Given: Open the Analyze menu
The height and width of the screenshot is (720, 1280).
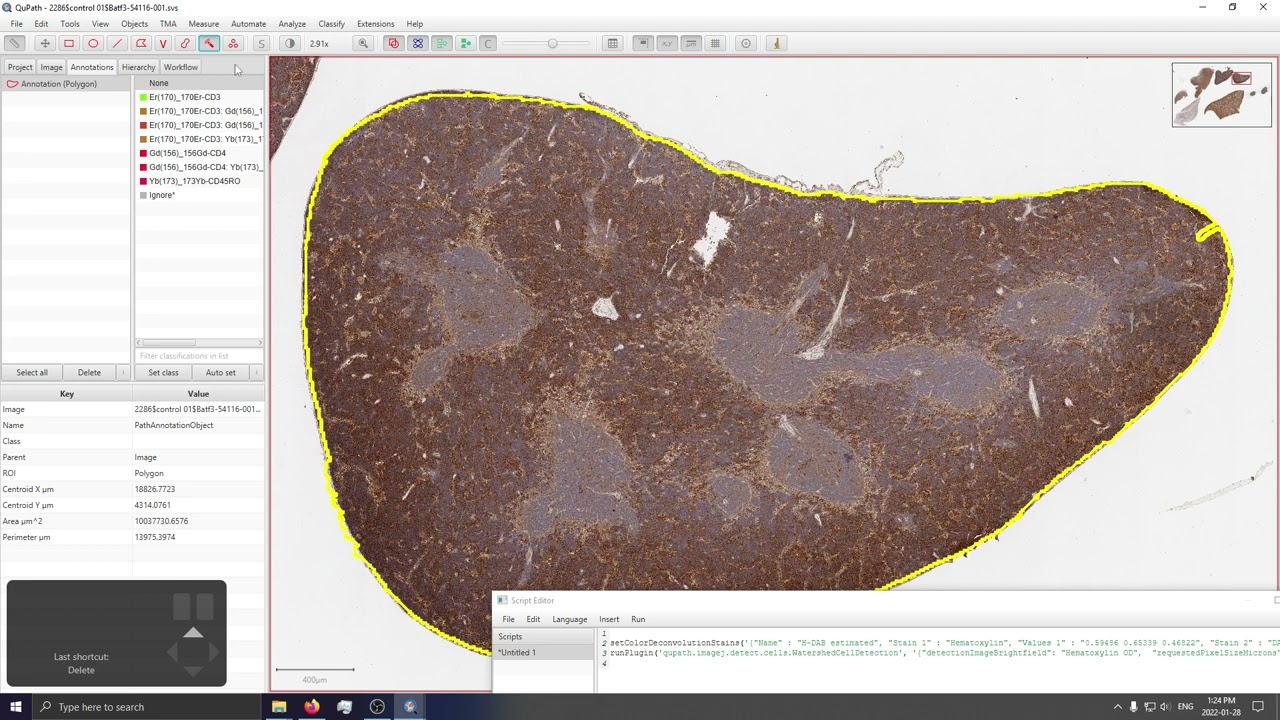Looking at the screenshot, I should point(292,24).
